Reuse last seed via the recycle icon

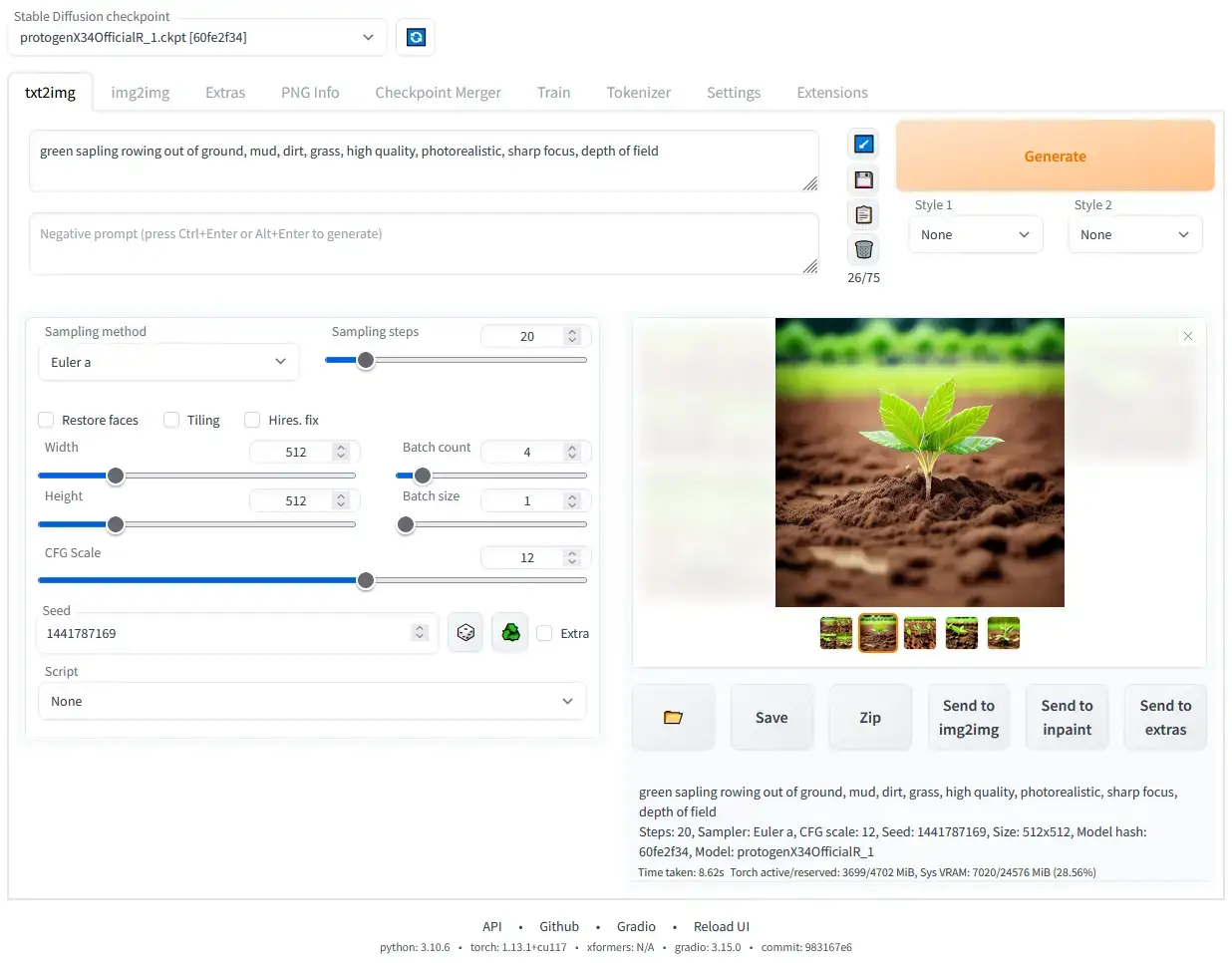[509, 632]
